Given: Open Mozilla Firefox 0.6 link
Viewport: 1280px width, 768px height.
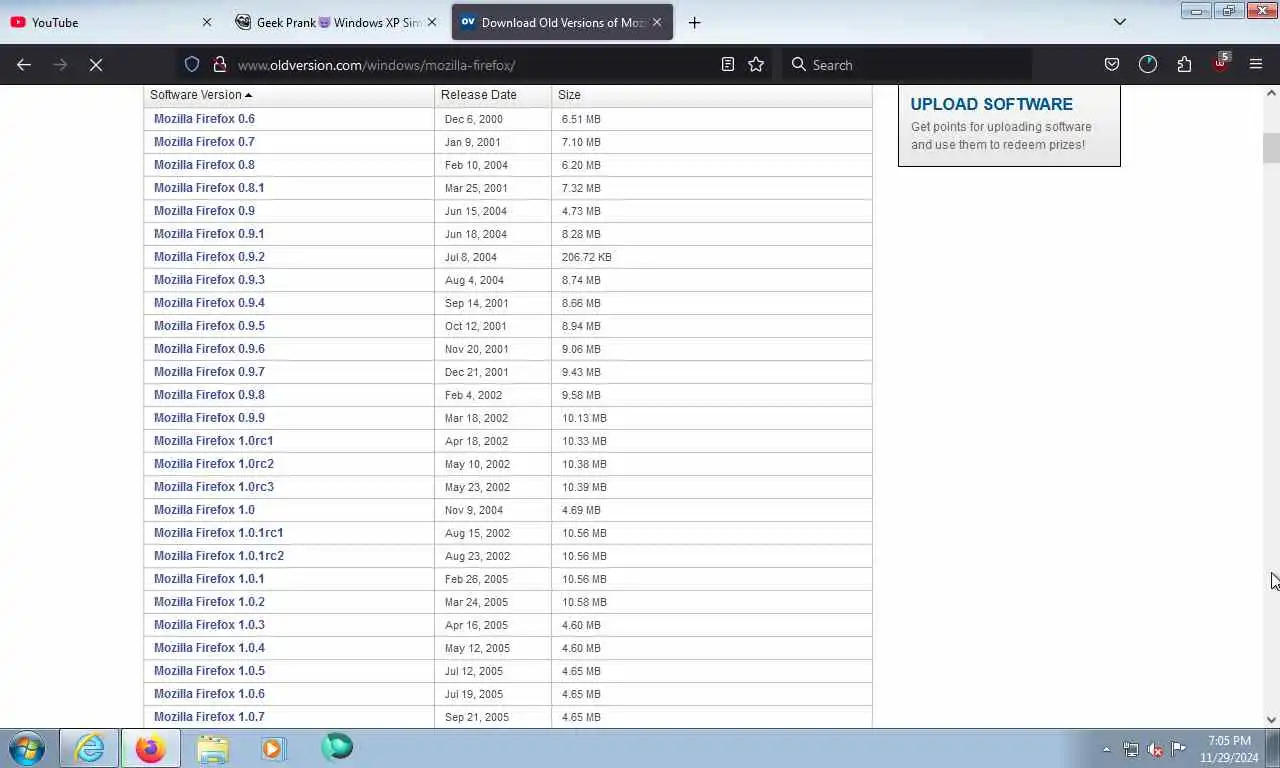Looking at the screenshot, I should coord(204,119).
